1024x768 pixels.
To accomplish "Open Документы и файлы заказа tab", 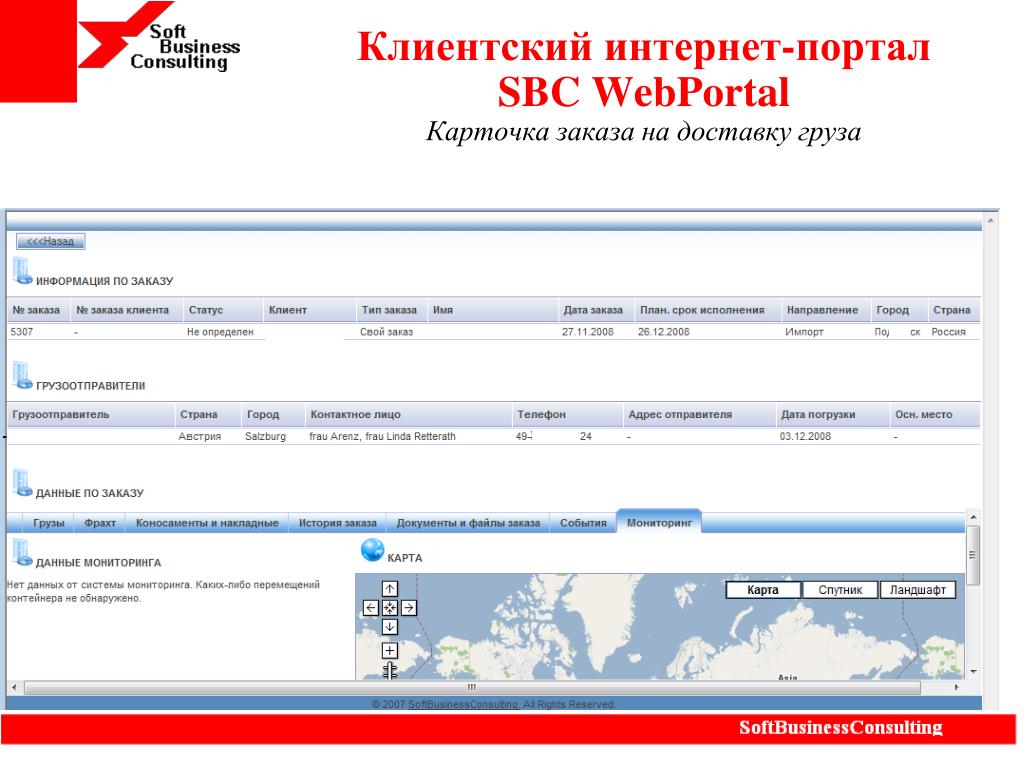I will tap(468, 523).
